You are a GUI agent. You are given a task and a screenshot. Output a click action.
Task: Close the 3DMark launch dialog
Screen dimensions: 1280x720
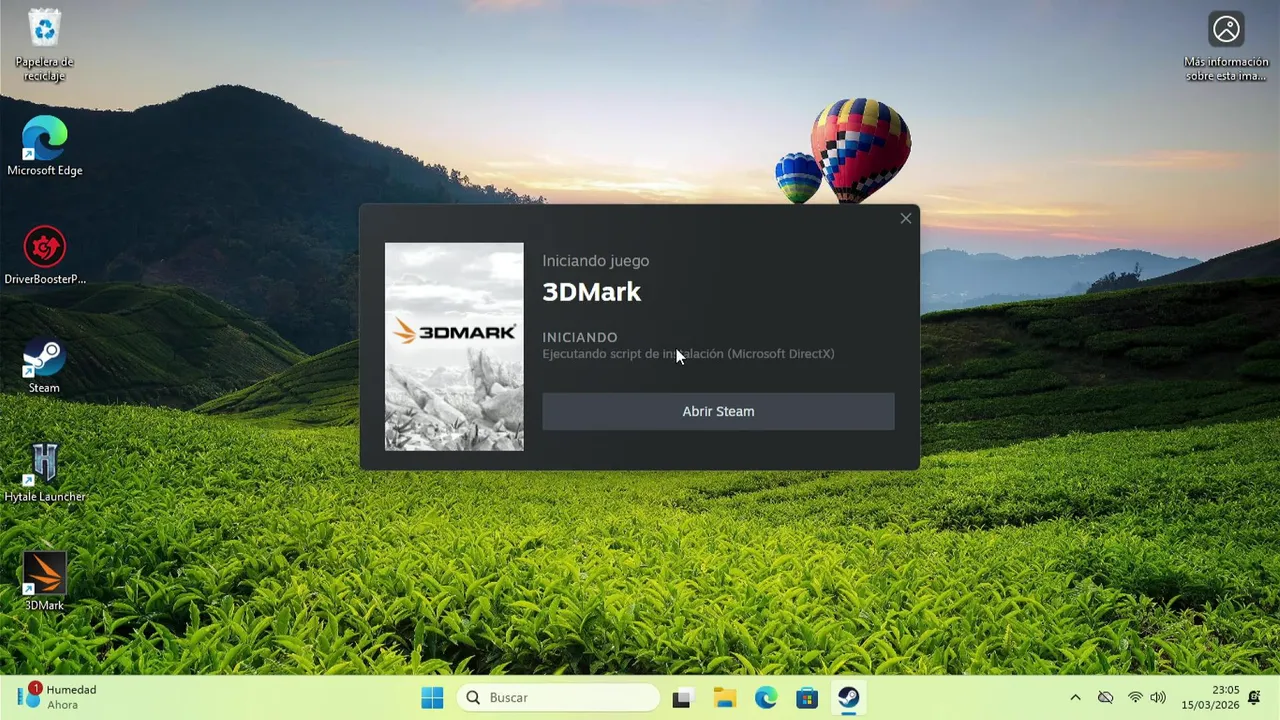coord(906,218)
